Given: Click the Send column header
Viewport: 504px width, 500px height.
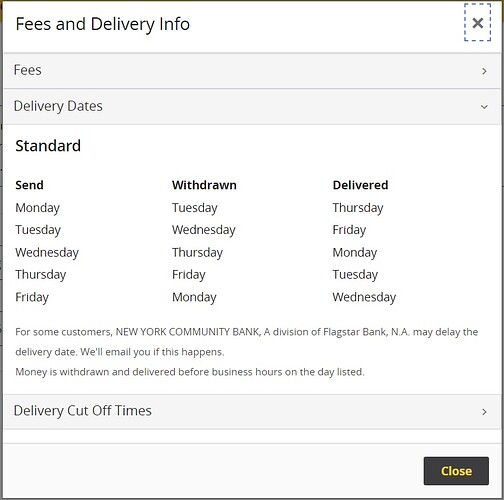Looking at the screenshot, I should [29, 185].
